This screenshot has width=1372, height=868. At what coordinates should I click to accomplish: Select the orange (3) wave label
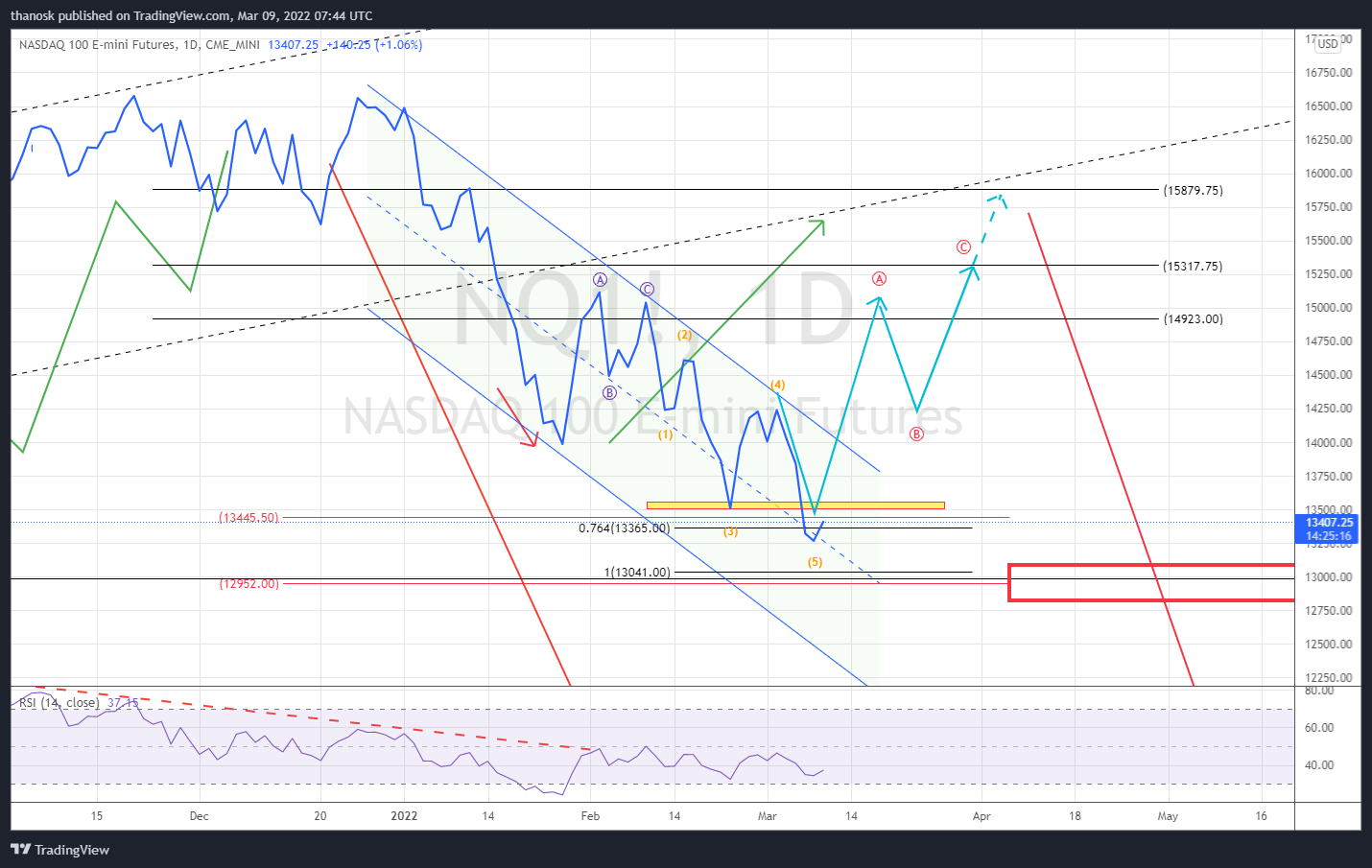tap(730, 531)
